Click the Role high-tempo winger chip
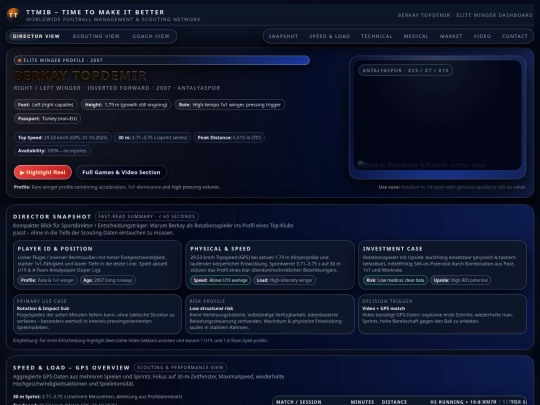The height and width of the screenshot is (405, 540). click(229, 105)
